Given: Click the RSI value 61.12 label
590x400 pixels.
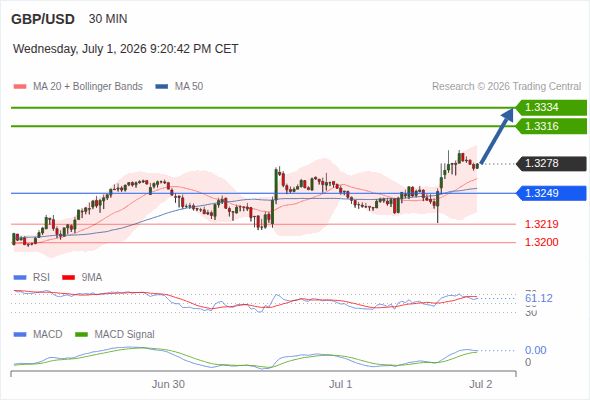Looking at the screenshot, I should (x=539, y=298).
